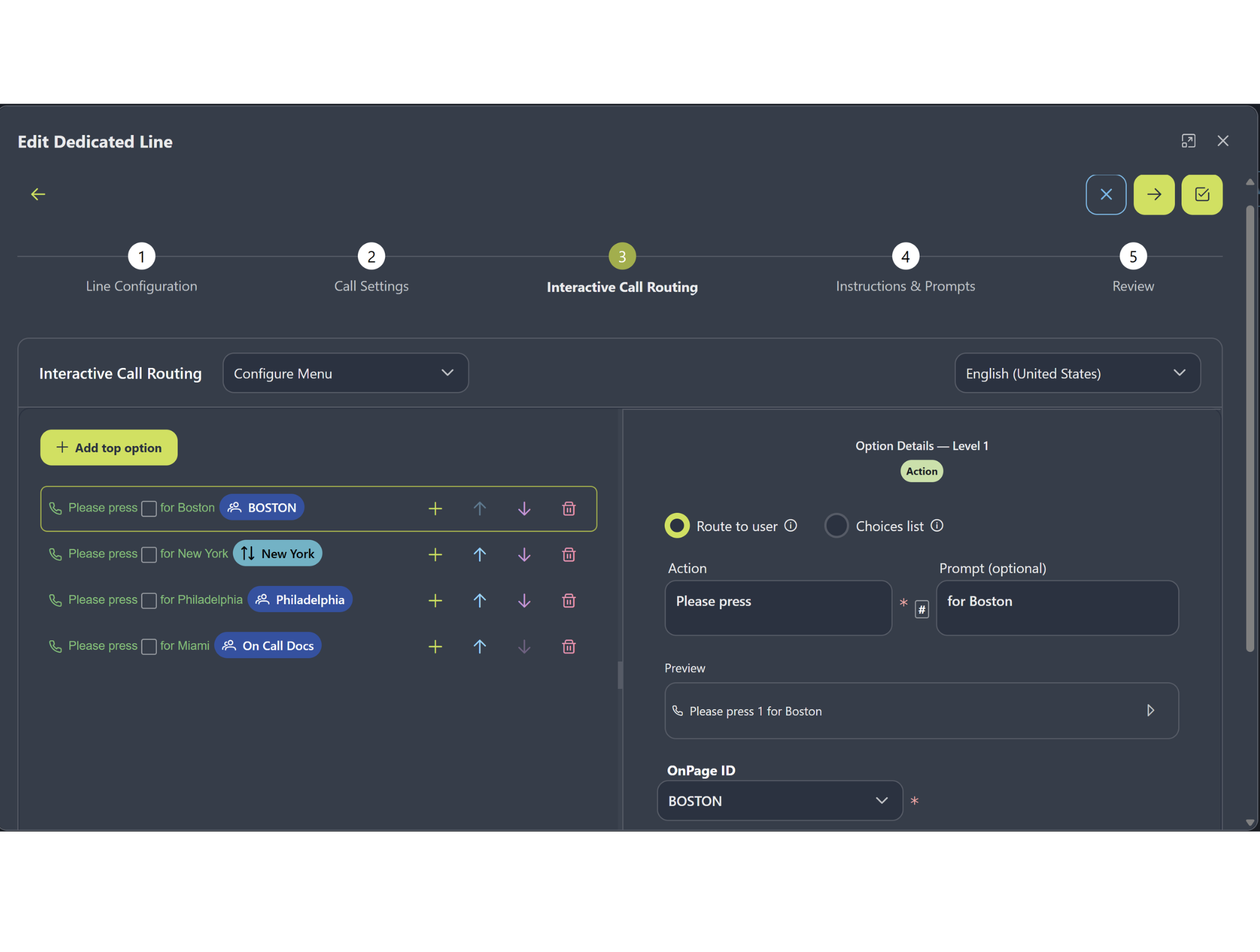Click the cancel X outlined button
The height and width of the screenshot is (952, 1260).
pyautogui.click(x=1106, y=195)
